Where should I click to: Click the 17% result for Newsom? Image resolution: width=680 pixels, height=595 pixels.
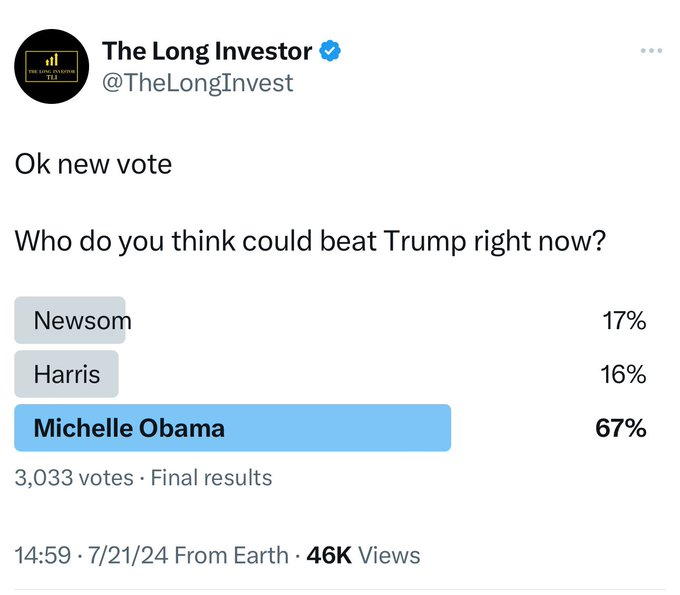point(624,321)
